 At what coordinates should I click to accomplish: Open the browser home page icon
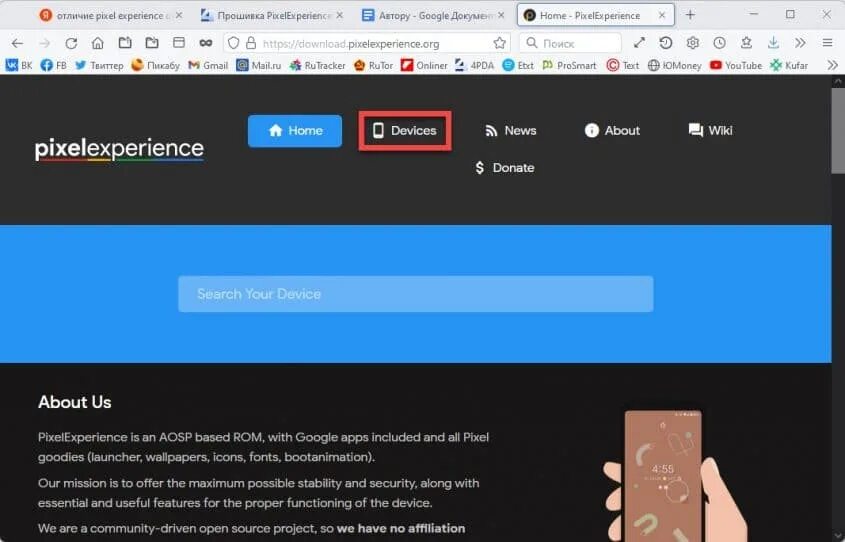(98, 43)
